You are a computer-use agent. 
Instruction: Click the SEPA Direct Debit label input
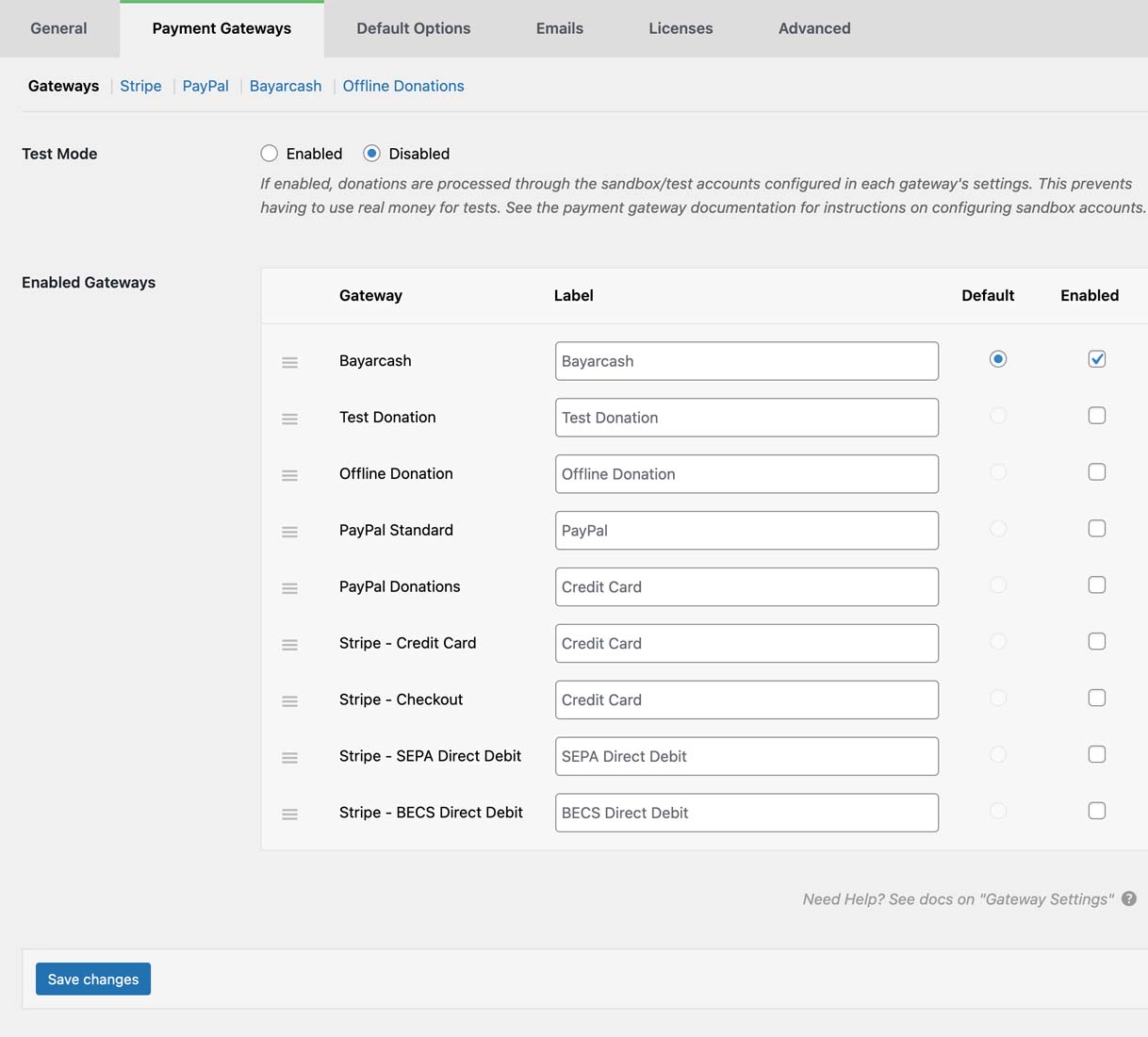click(746, 757)
